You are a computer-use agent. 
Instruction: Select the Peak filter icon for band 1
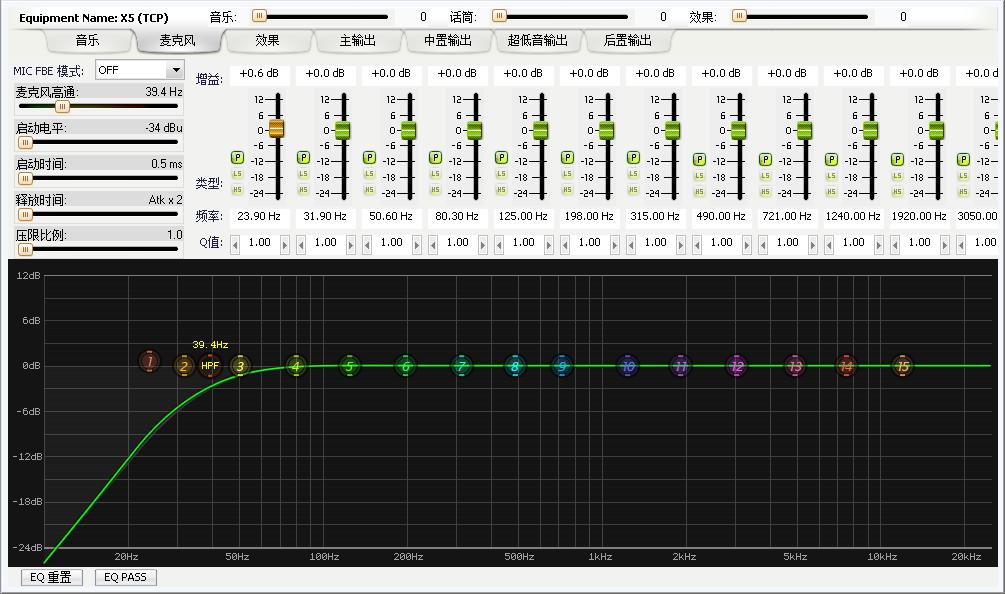[x=237, y=157]
